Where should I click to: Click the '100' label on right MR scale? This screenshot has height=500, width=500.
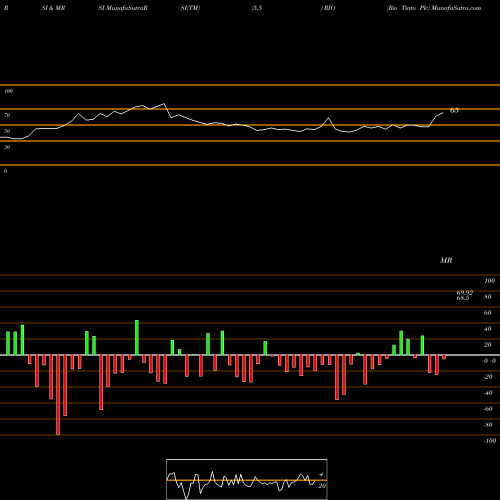pos(489,281)
